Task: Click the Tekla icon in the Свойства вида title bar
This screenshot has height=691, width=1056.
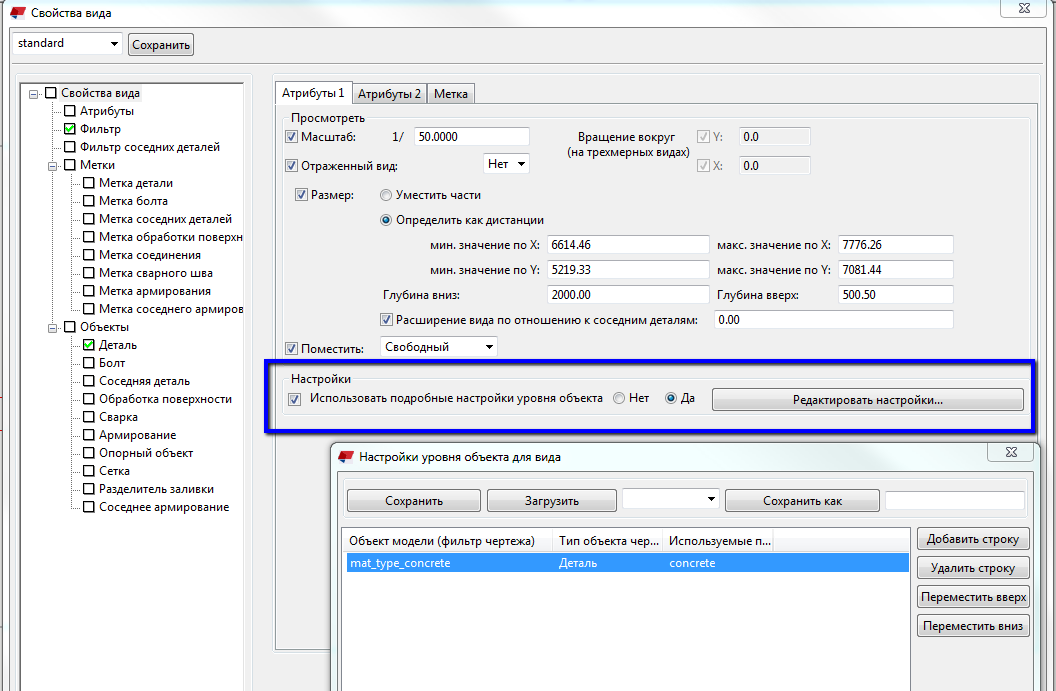Action: click(x=17, y=13)
